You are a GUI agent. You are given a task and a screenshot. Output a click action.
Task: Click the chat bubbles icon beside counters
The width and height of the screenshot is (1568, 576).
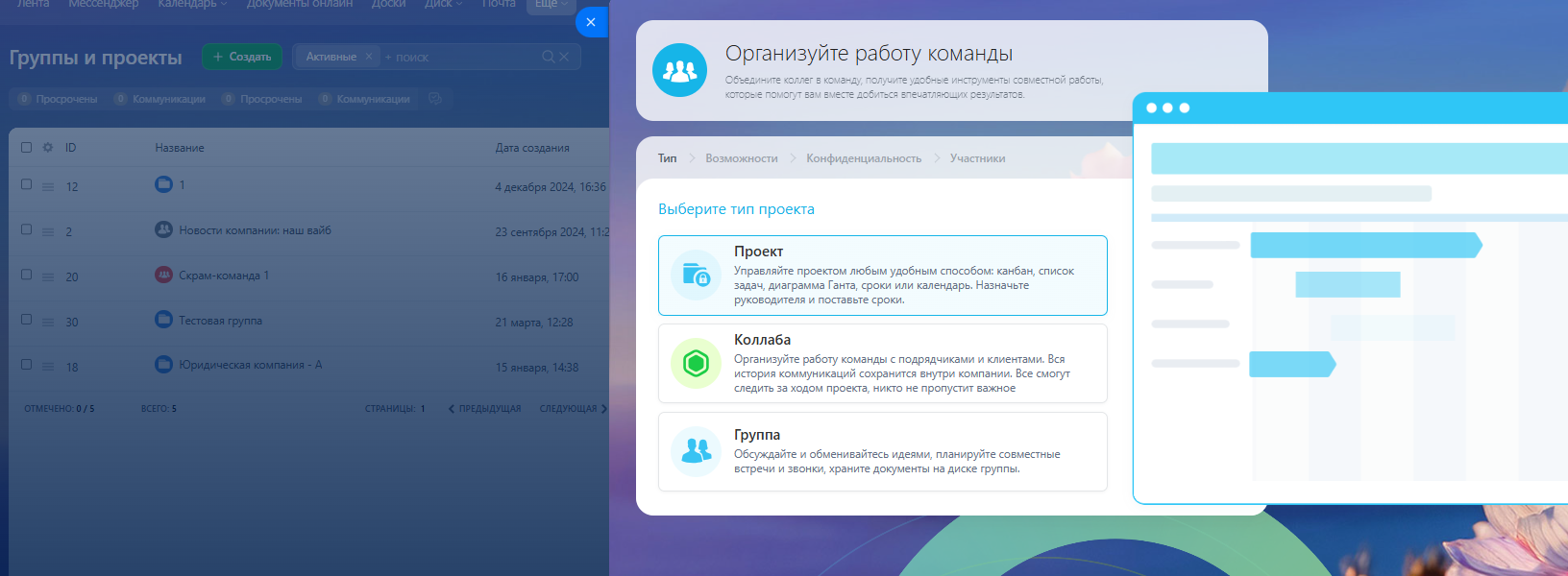click(435, 99)
